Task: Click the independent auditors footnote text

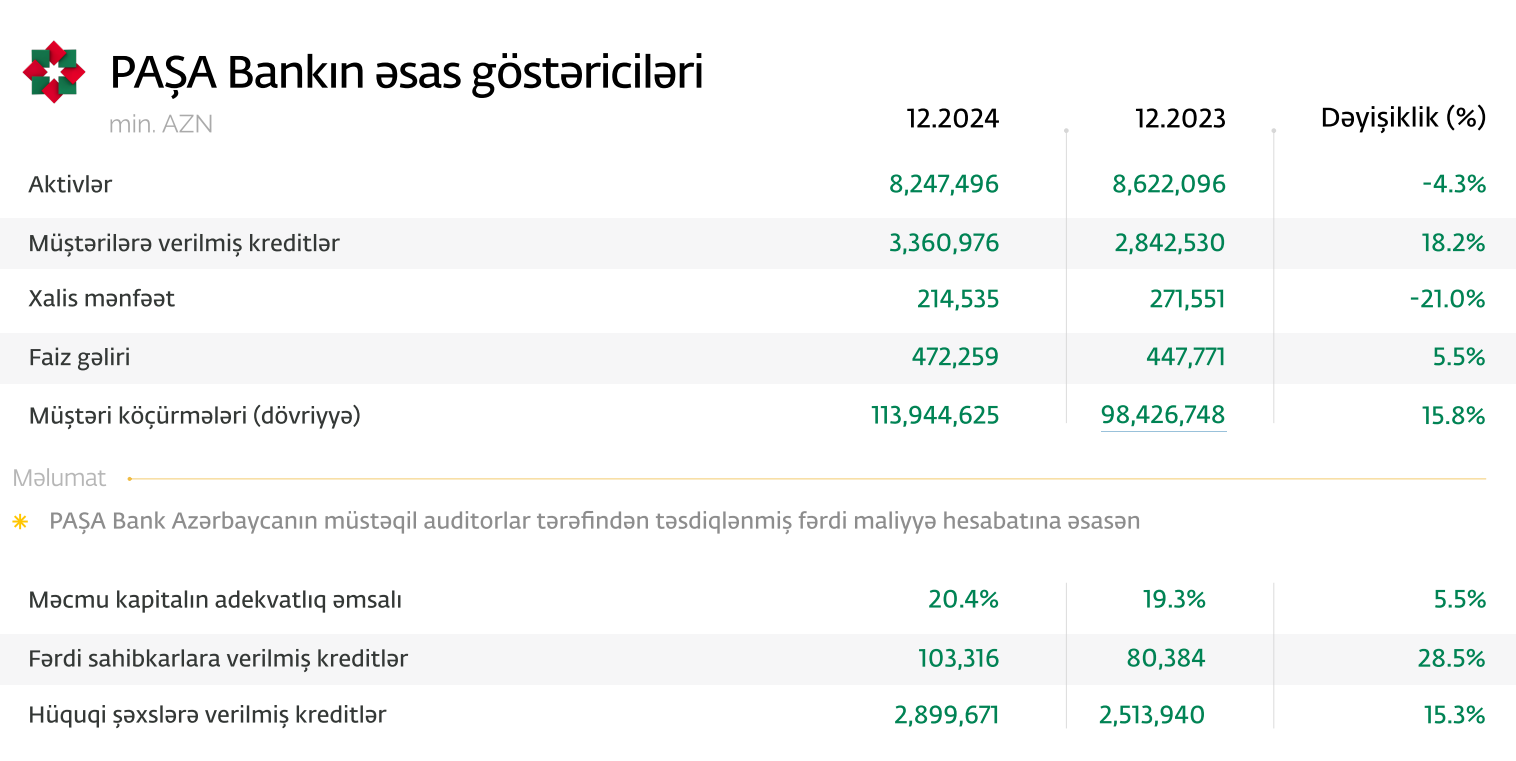Action: [x=594, y=521]
